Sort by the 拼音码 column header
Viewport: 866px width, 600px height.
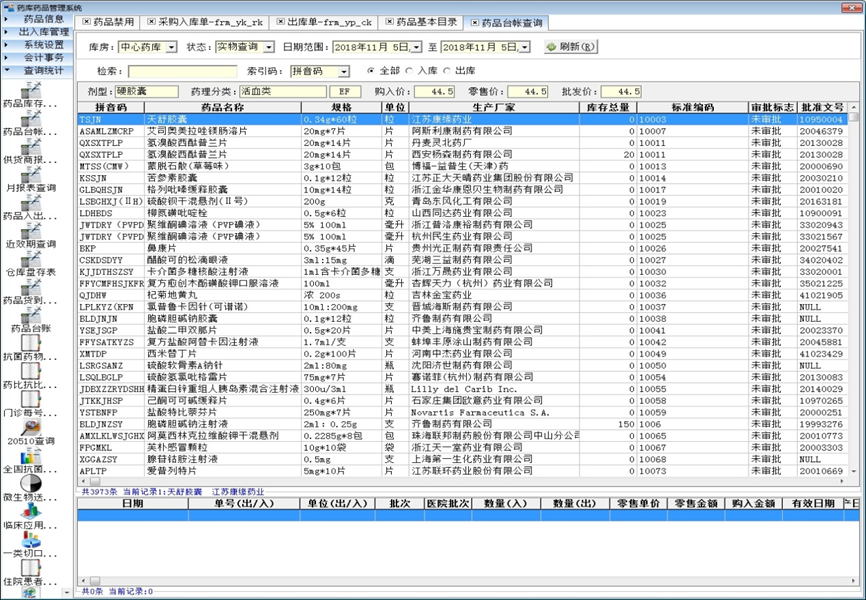(111, 107)
